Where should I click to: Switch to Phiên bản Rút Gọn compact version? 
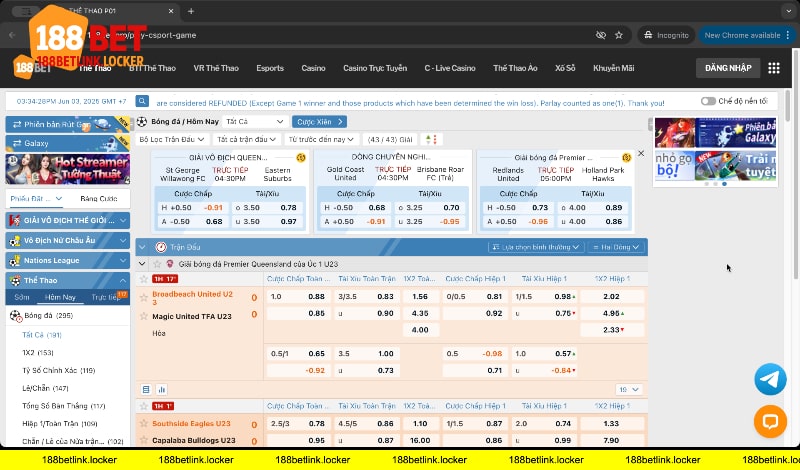click(67, 124)
